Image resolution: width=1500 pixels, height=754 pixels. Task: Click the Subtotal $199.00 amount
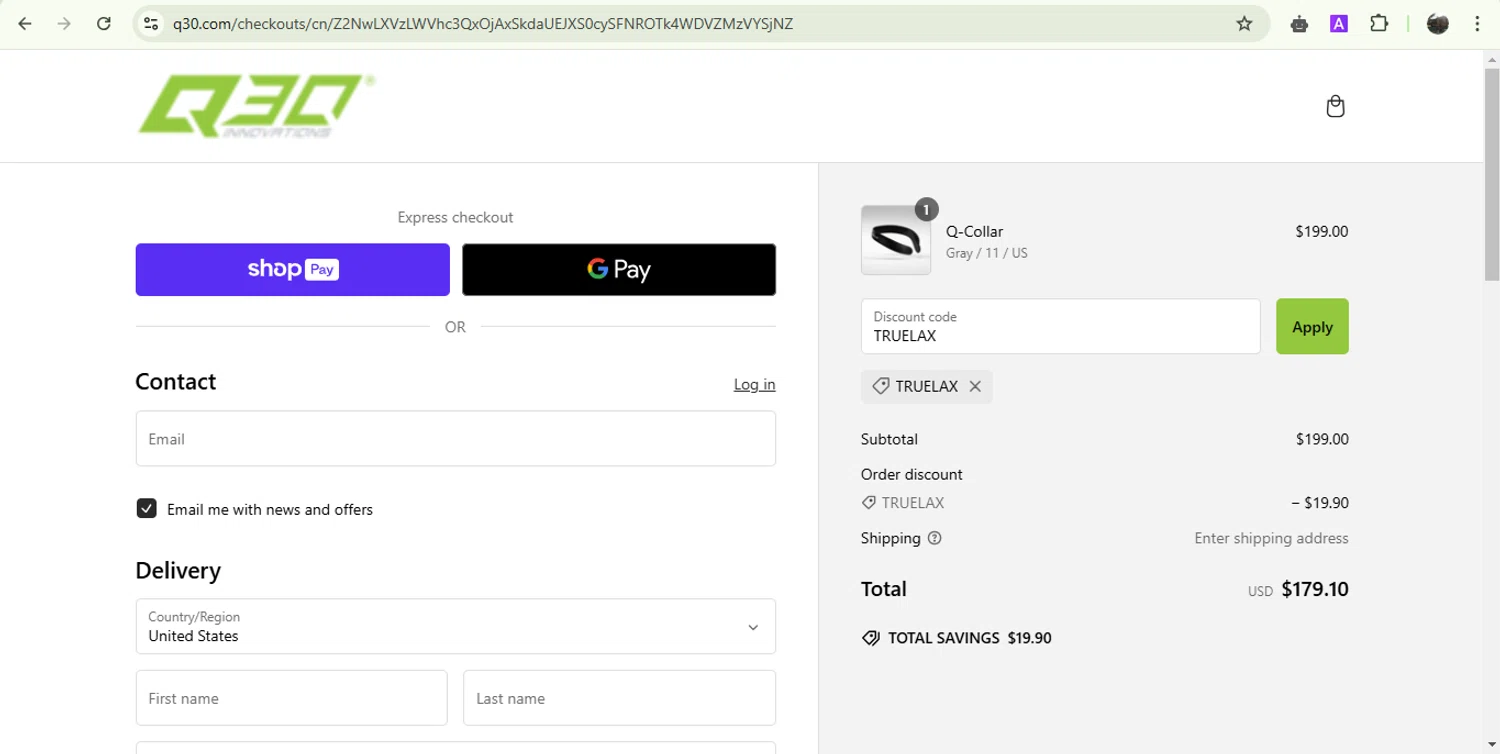[1321, 439]
